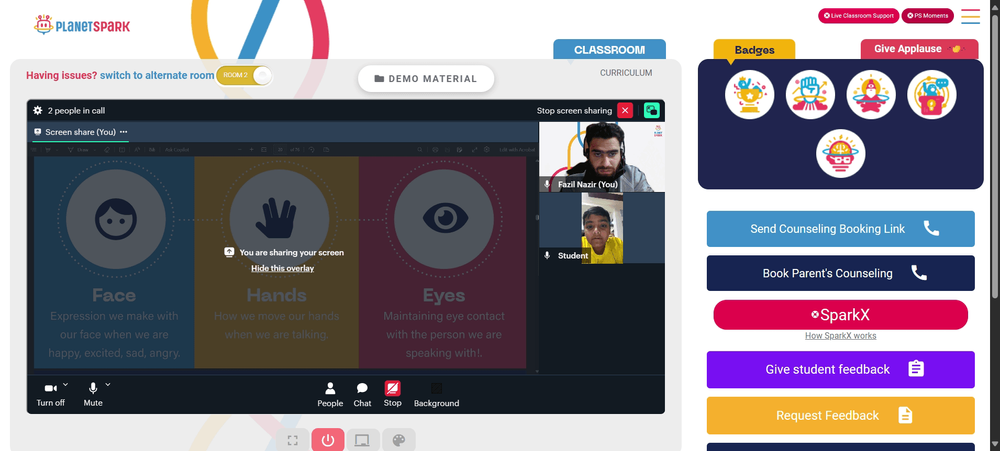The height and width of the screenshot is (451, 1000).
Task: Click the Stop screen share icon
Action: [x=392, y=388]
